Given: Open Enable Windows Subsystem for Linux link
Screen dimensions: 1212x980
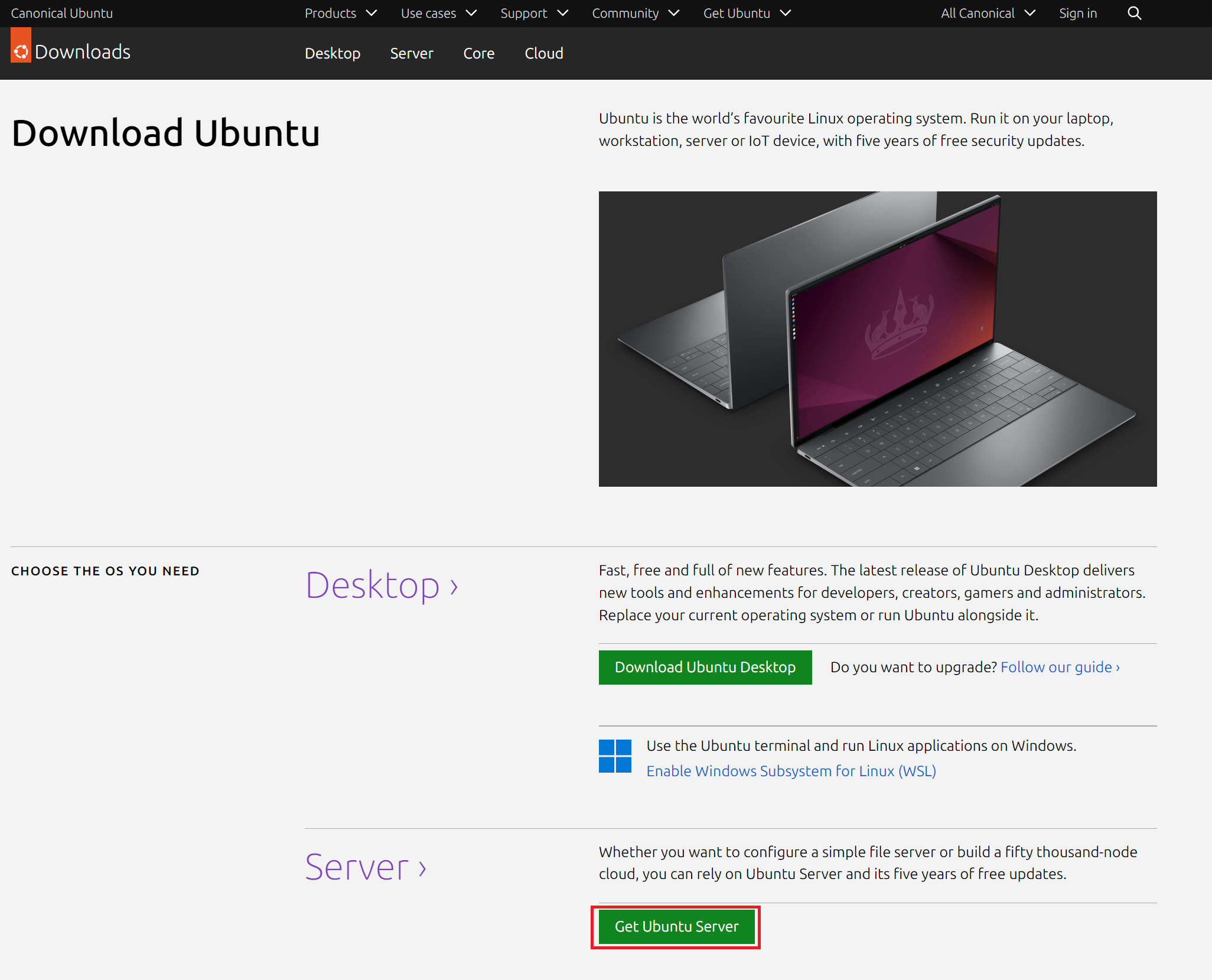Looking at the screenshot, I should click(x=791, y=771).
